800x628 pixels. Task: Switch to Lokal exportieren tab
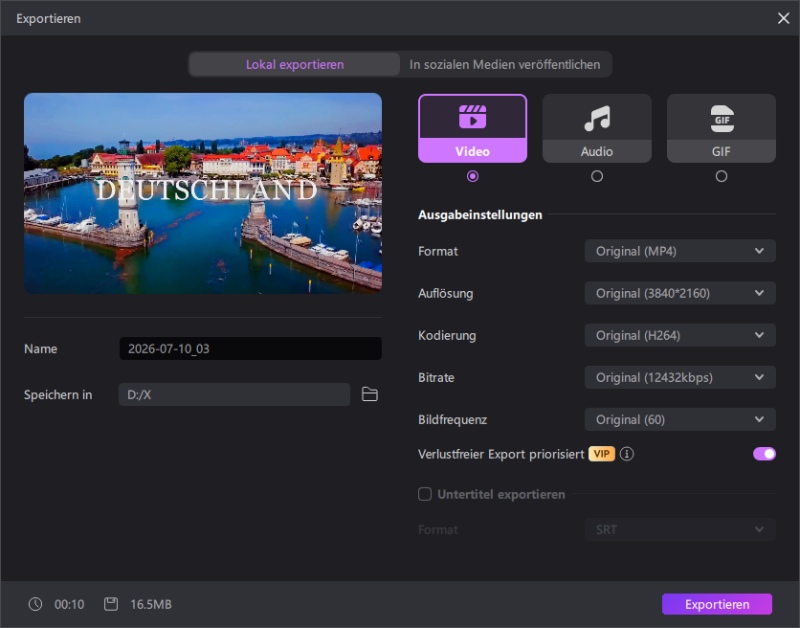click(x=294, y=64)
